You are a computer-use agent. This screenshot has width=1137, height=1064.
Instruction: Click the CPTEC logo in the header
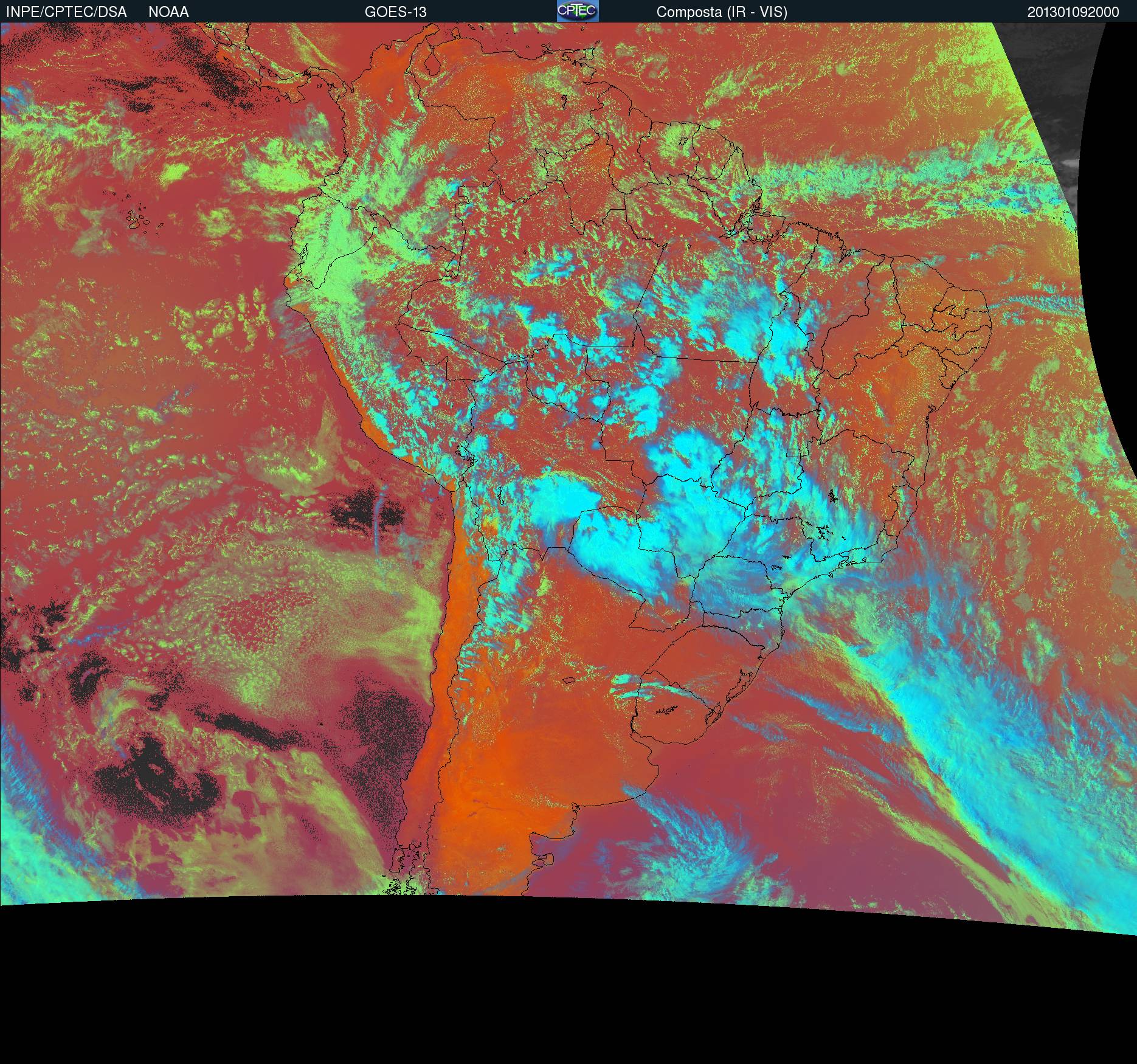[578, 11]
